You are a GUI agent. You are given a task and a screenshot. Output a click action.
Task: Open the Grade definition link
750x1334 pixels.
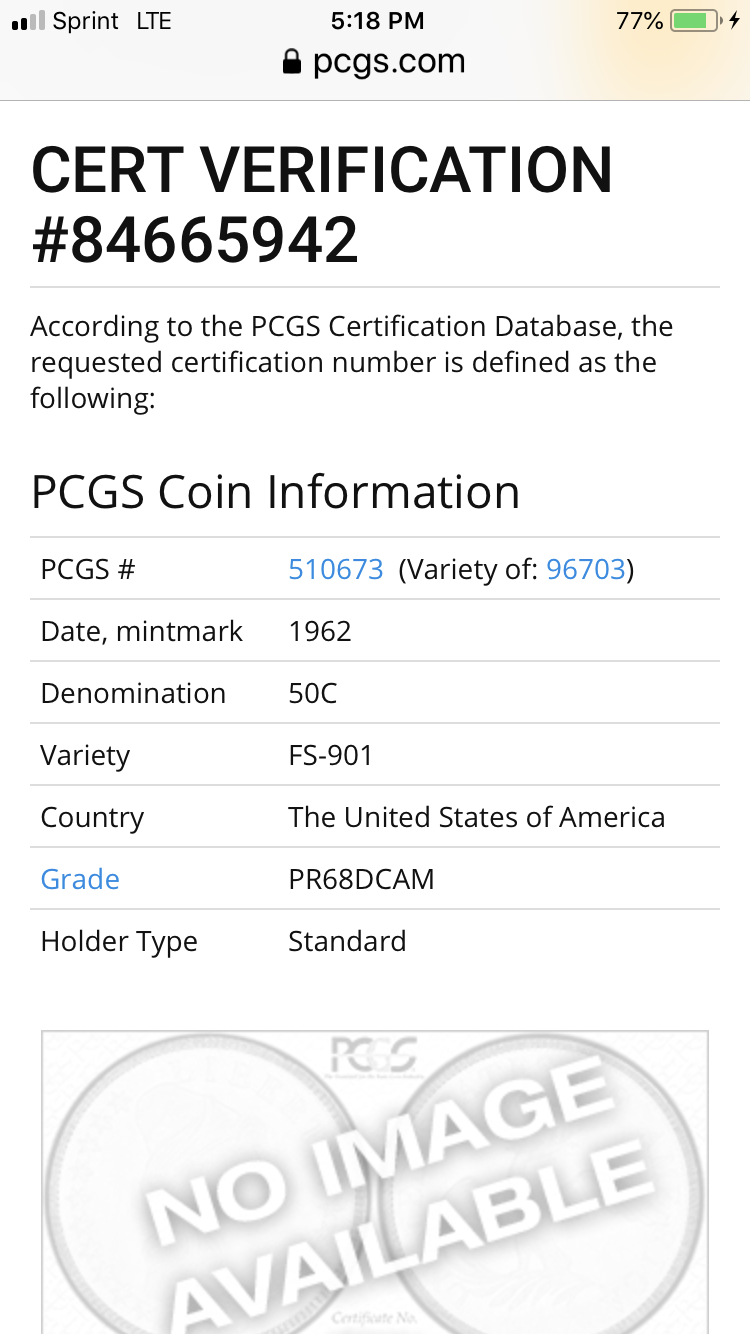click(80, 879)
